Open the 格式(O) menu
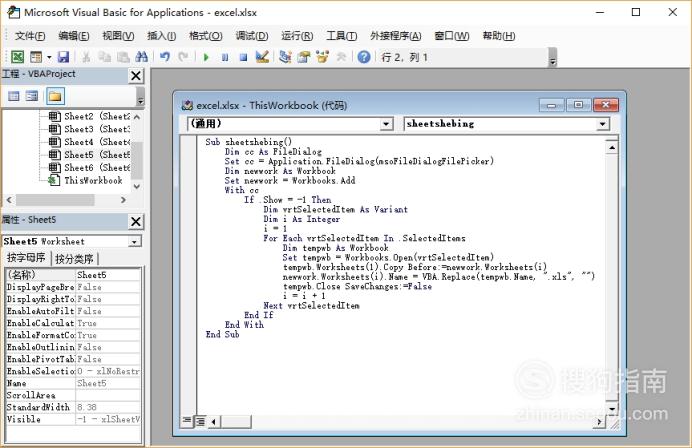The height and width of the screenshot is (448, 692). click(206, 36)
